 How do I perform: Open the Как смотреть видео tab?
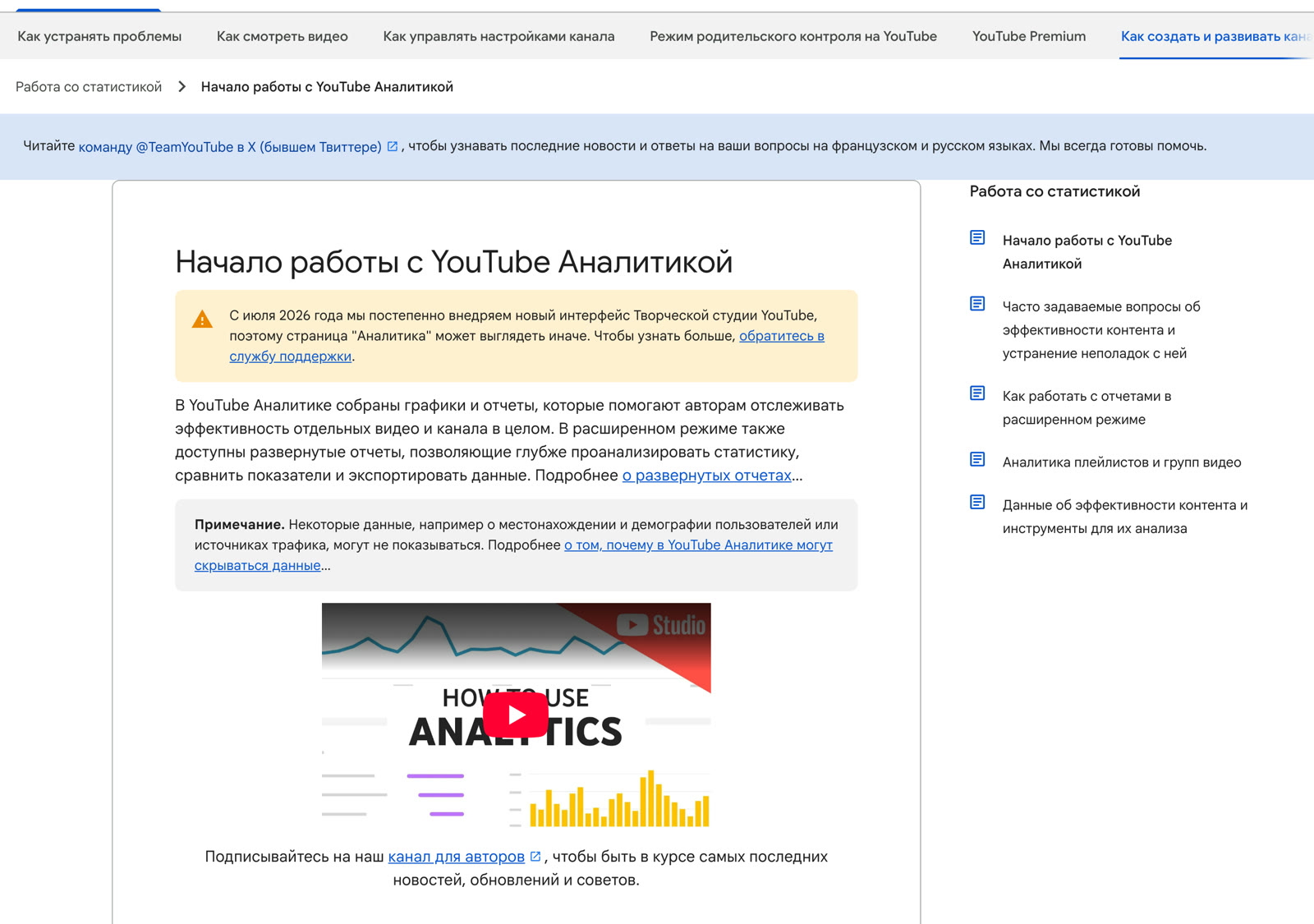283,36
